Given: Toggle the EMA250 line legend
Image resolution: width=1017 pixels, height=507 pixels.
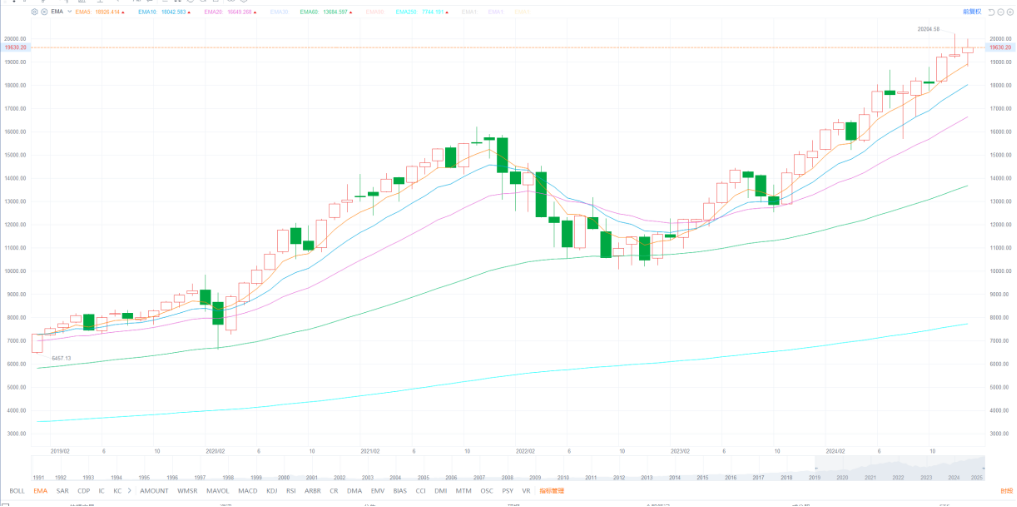Looking at the screenshot, I should click(x=405, y=12).
